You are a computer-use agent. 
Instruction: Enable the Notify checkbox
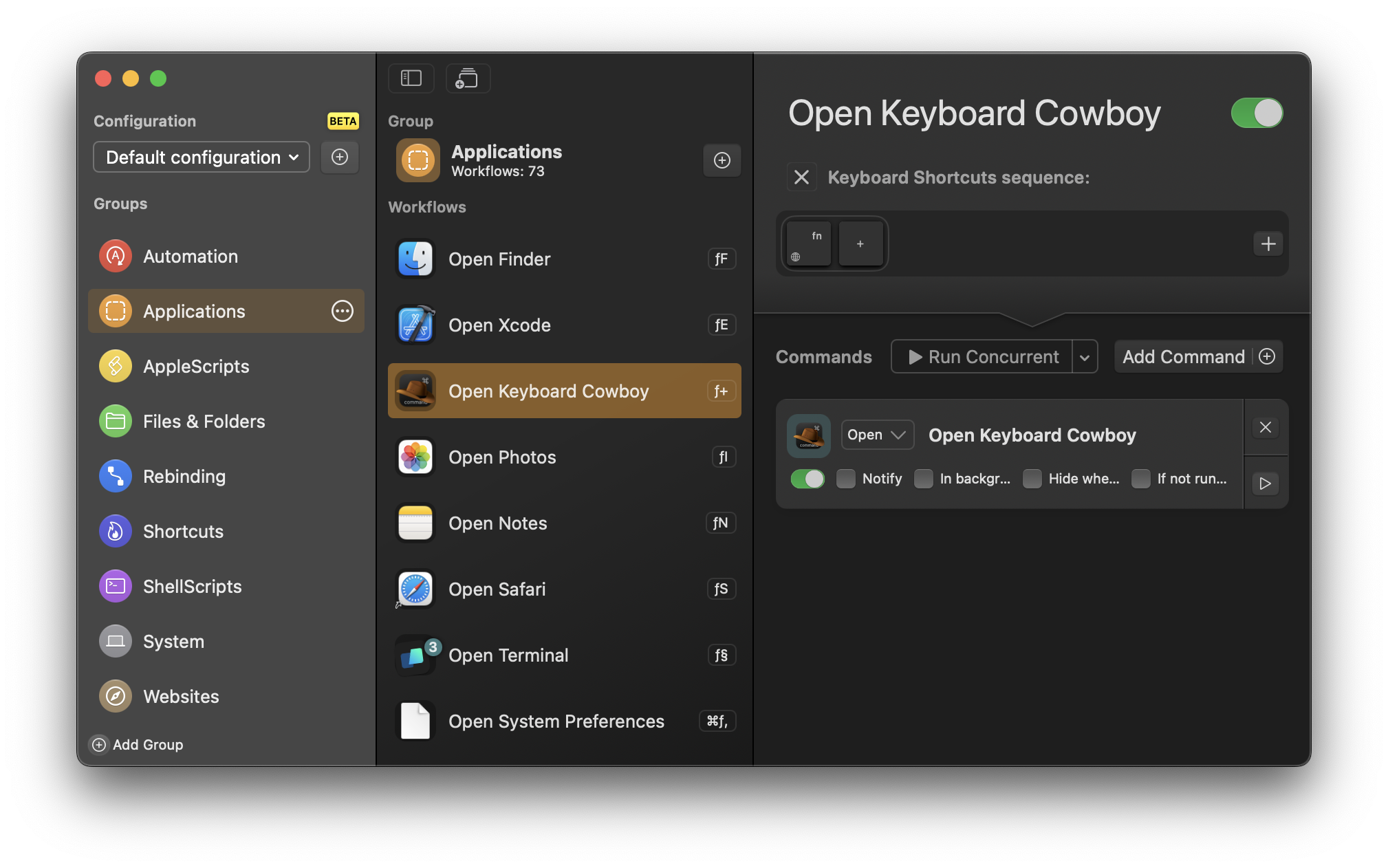coord(846,479)
